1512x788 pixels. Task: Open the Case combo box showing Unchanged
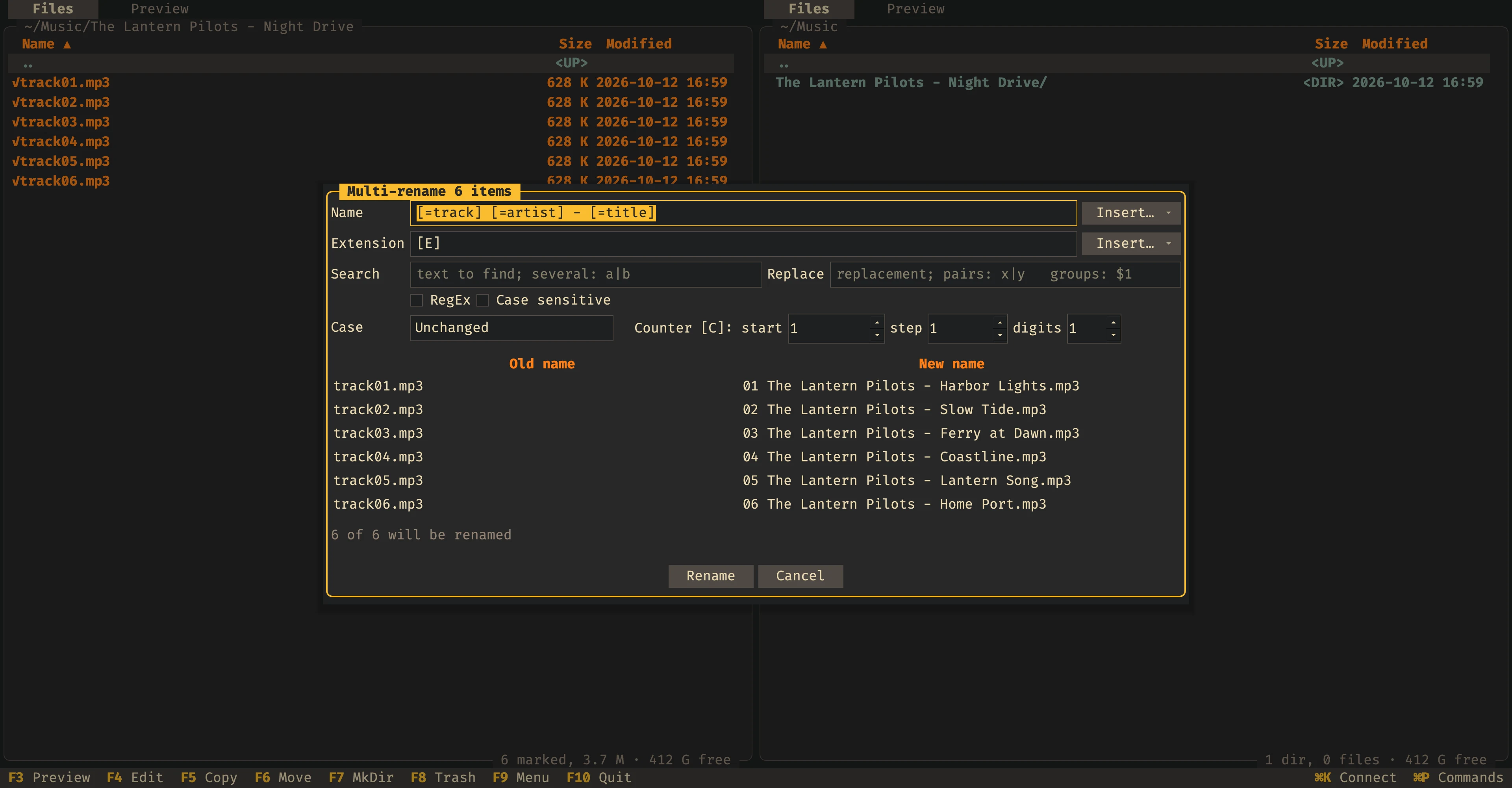[x=511, y=328]
